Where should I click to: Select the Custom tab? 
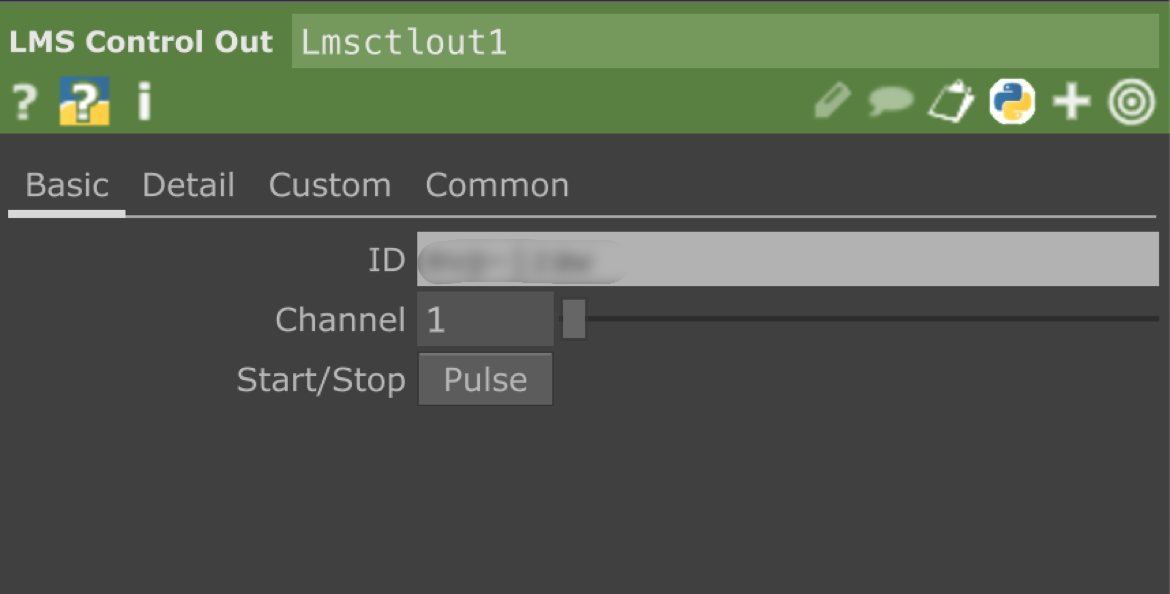pyautogui.click(x=330, y=186)
